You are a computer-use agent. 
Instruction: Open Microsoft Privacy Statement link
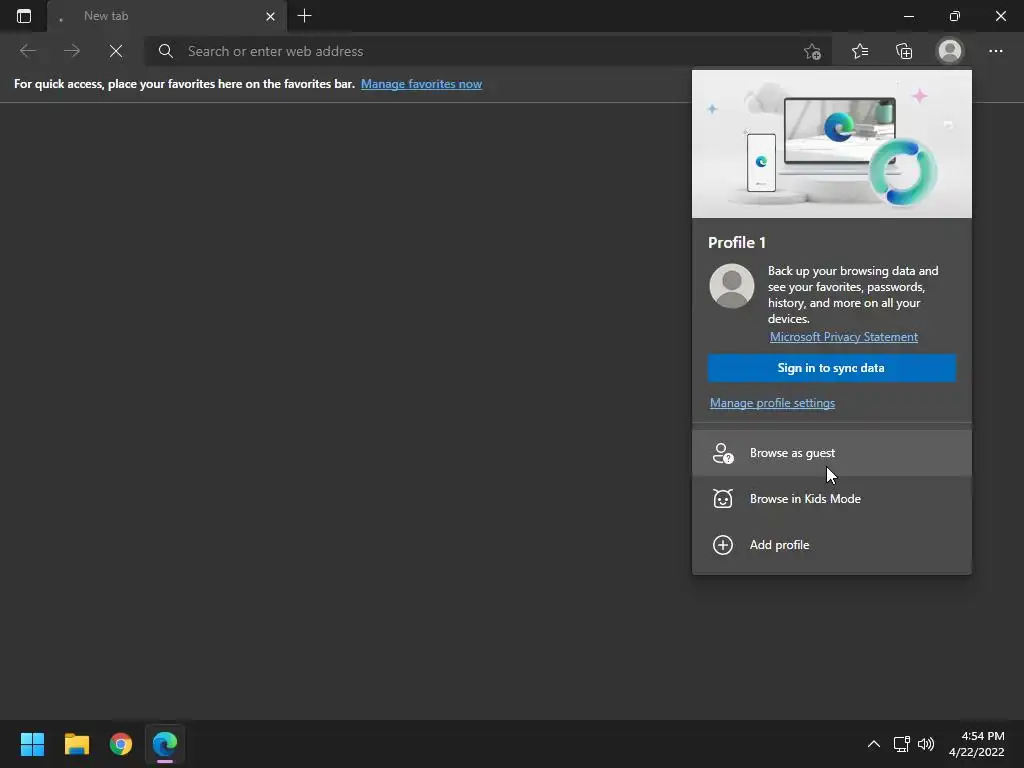click(x=844, y=337)
